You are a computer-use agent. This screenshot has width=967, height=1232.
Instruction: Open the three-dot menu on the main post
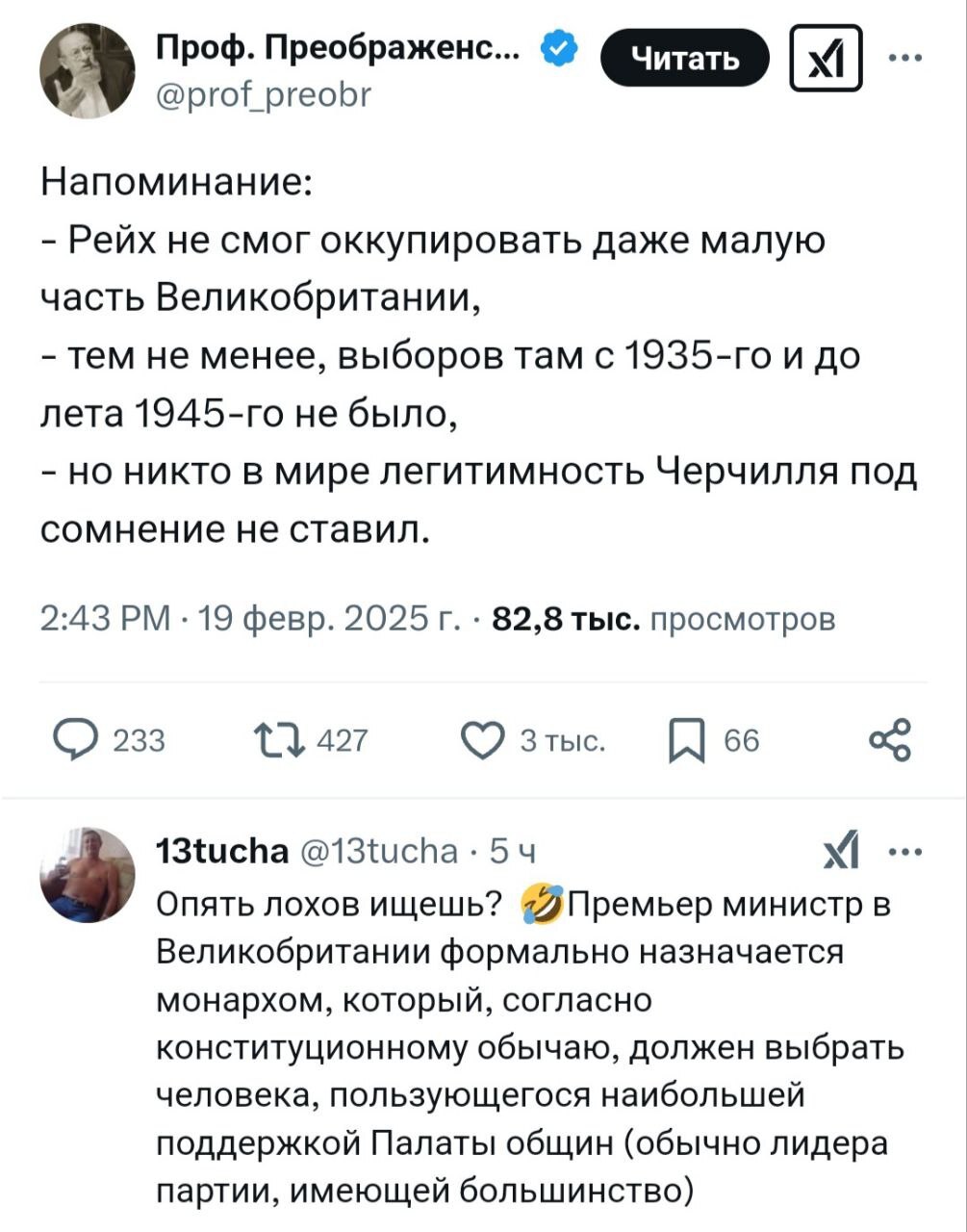coord(905,59)
